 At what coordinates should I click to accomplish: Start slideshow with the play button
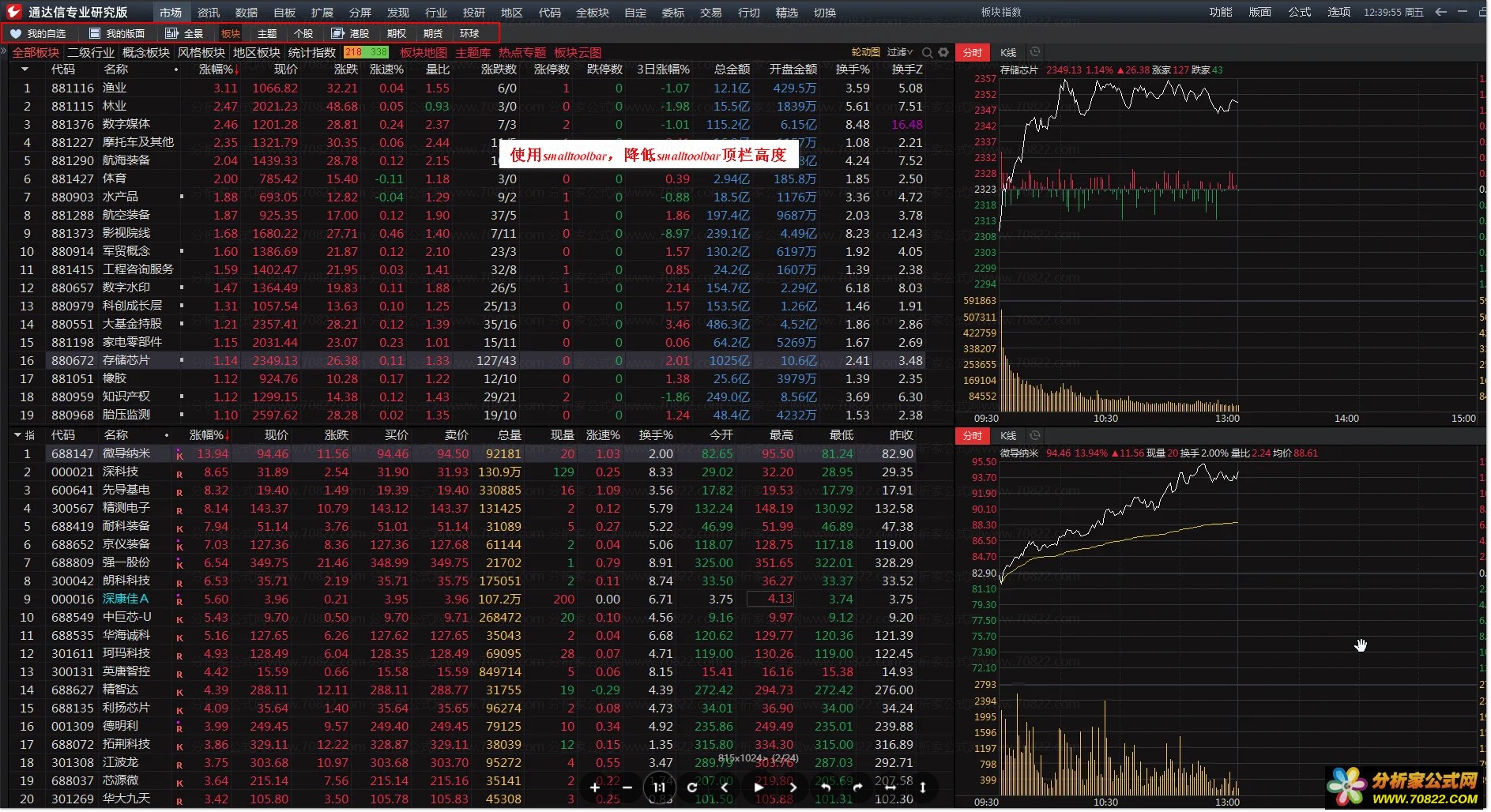pyautogui.click(x=759, y=788)
